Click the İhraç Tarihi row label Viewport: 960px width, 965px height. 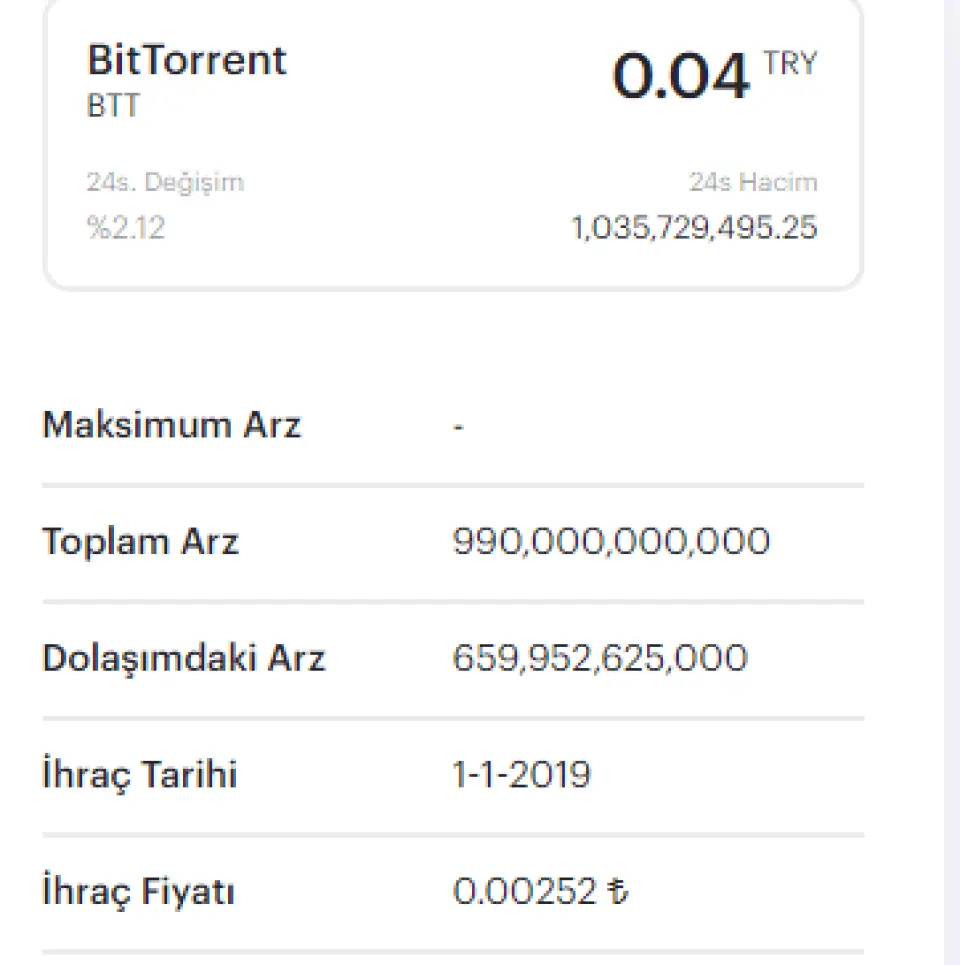[140, 774]
